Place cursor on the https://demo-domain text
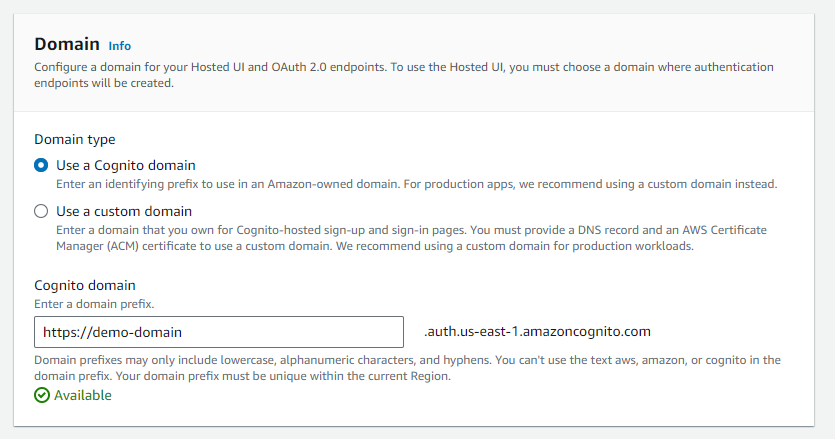This screenshot has height=439, width=835. [x=112, y=331]
